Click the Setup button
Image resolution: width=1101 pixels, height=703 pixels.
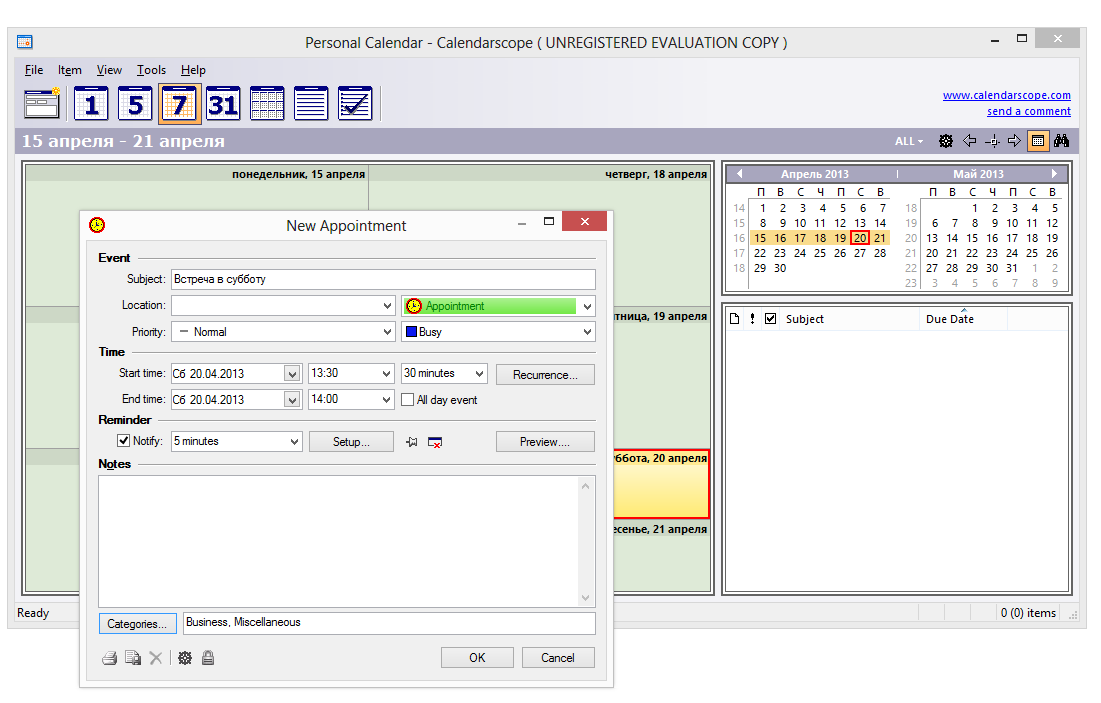351,442
